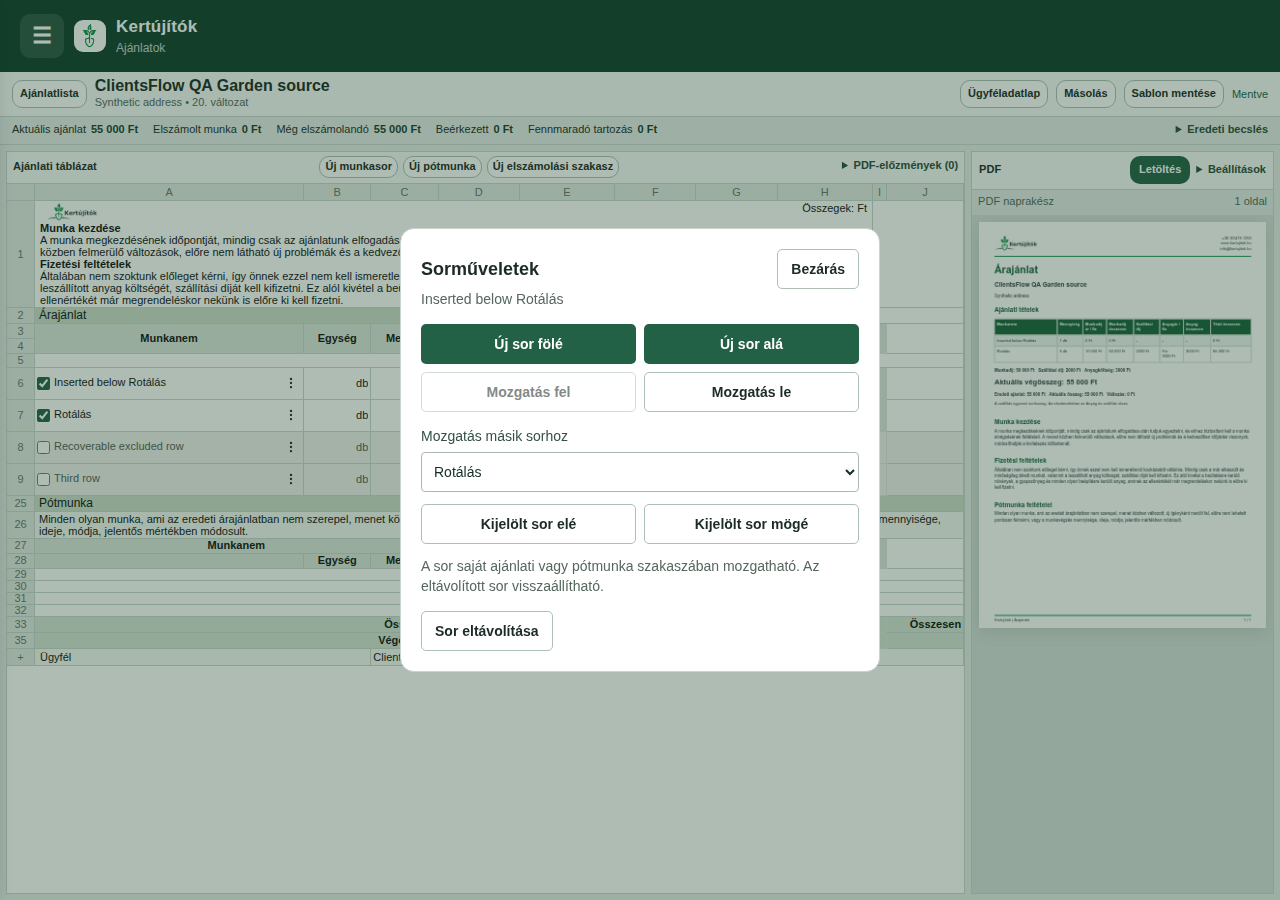Screen dimensions: 1280x900
Task: Select row header 25
Action: pyautogui.click(x=20, y=503)
